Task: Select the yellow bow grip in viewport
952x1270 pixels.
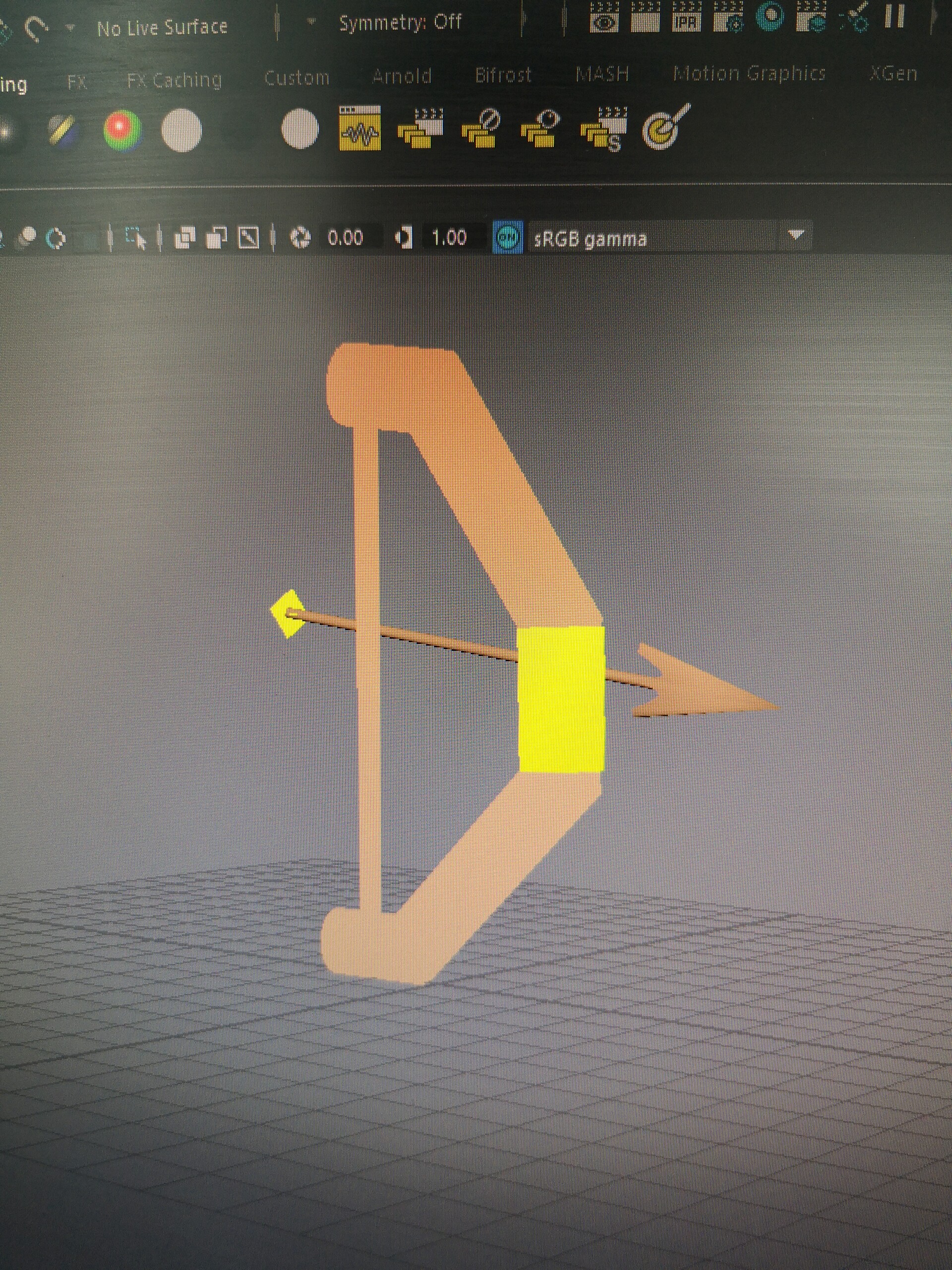Action: tap(561, 700)
